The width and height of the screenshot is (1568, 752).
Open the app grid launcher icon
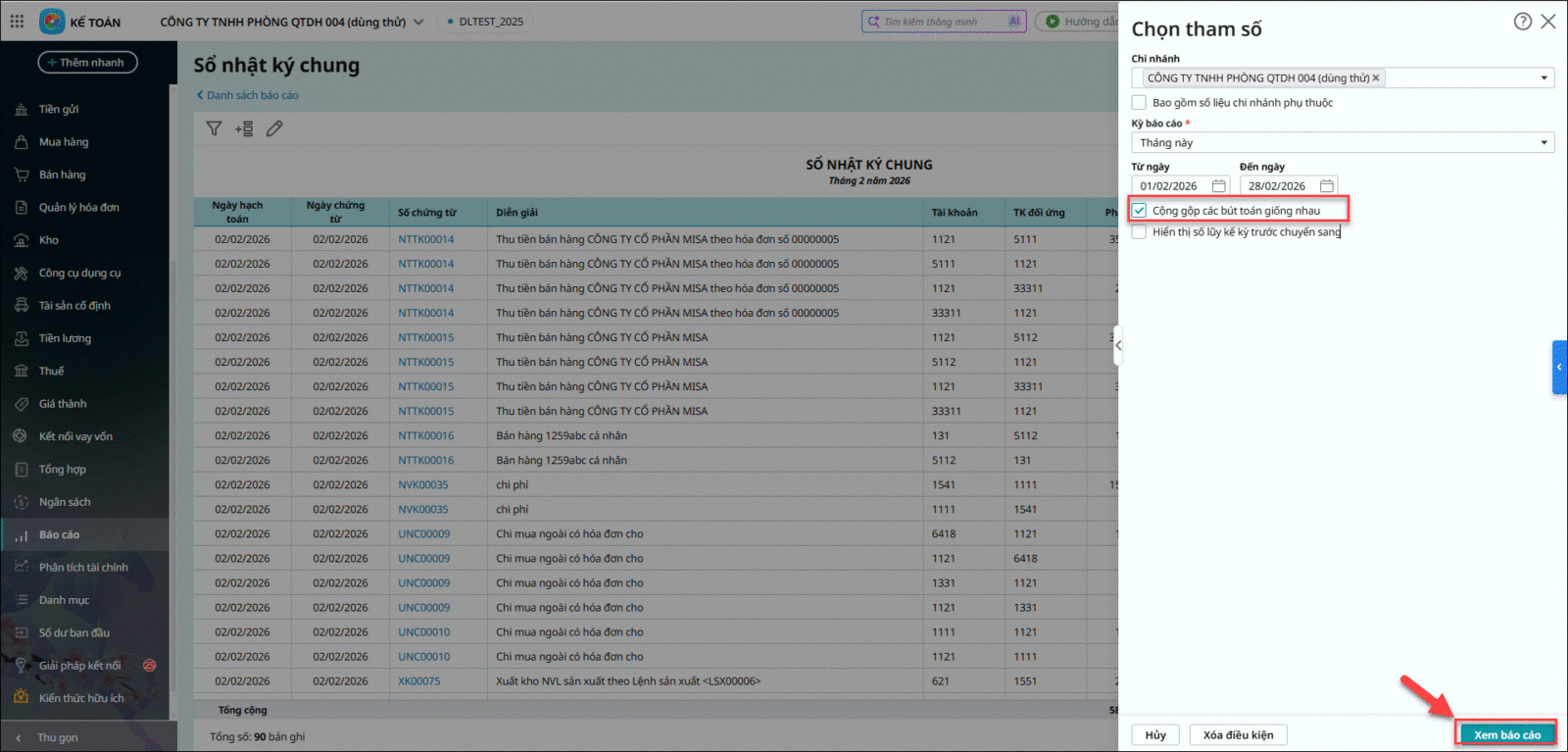(x=17, y=21)
